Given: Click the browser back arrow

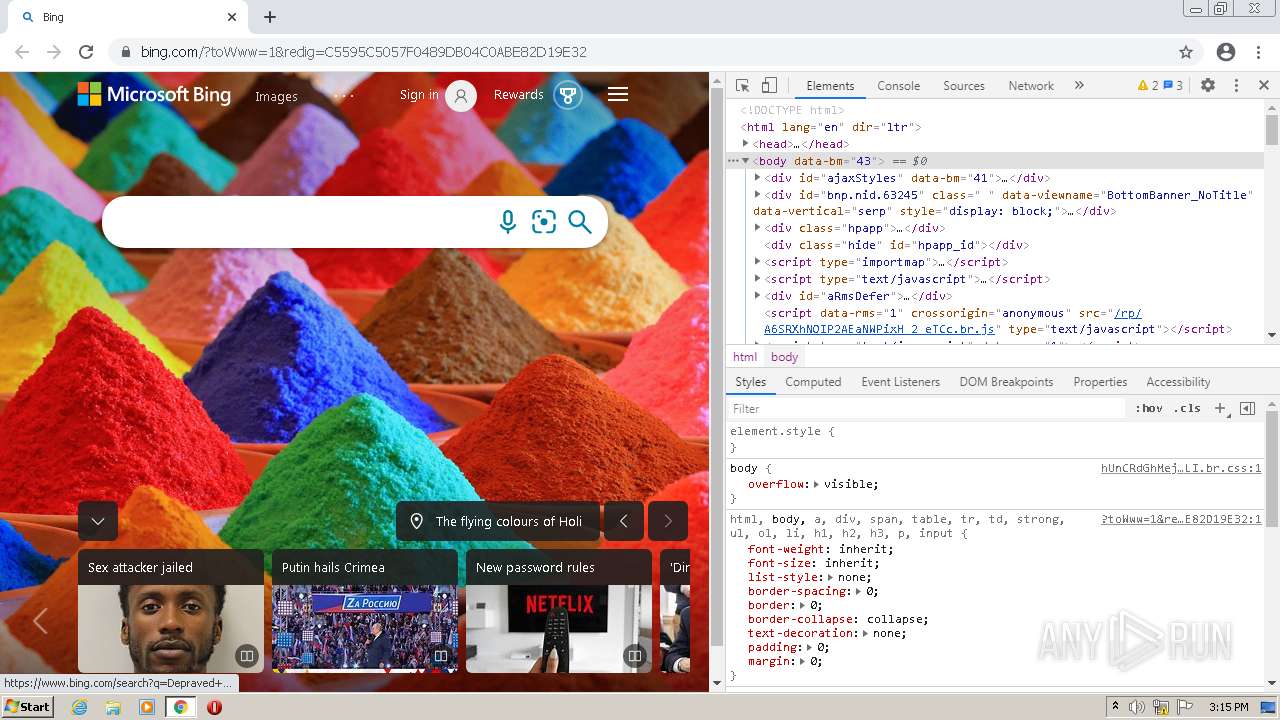Looking at the screenshot, I should [x=22, y=52].
